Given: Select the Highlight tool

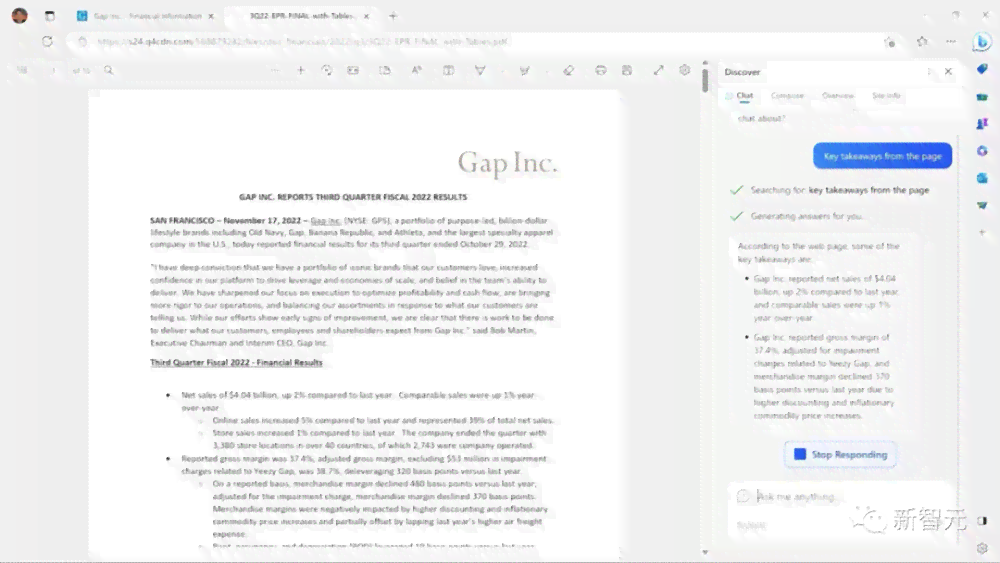Looking at the screenshot, I should click(524, 70).
